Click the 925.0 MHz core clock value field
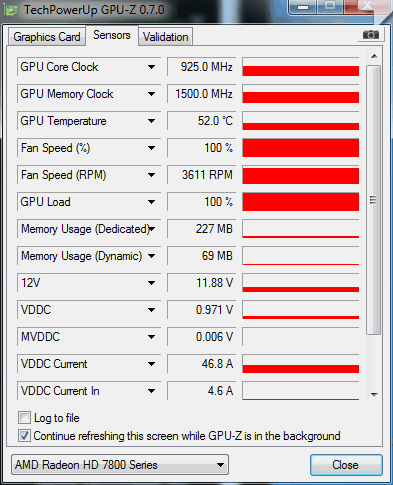 202,67
